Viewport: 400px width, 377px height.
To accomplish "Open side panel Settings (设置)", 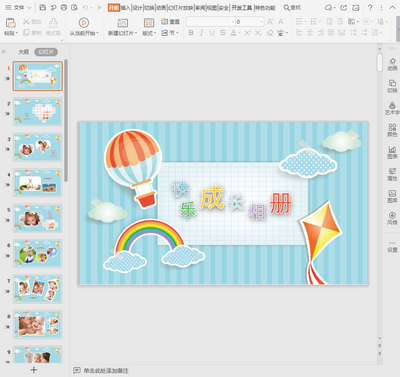I will [392, 247].
